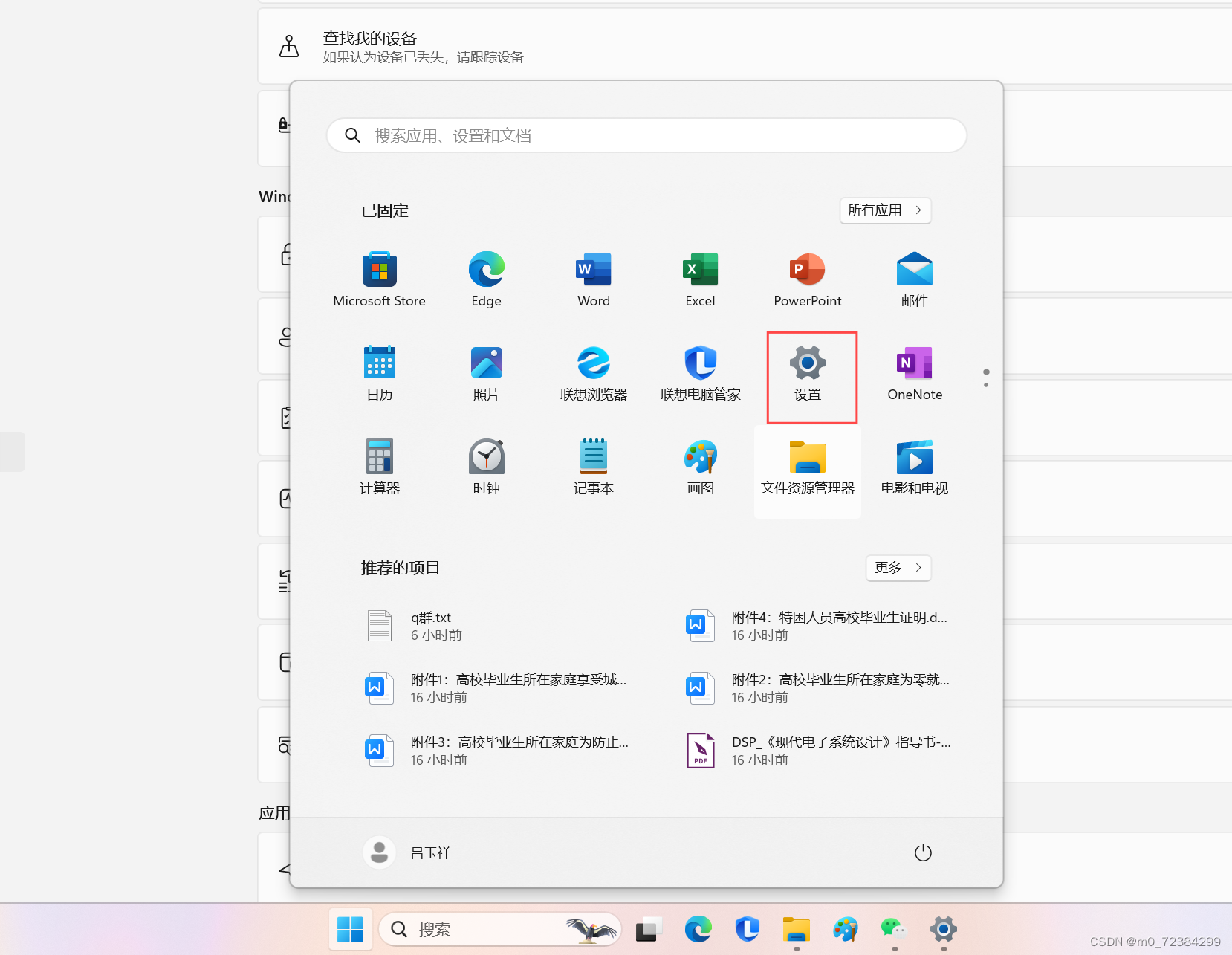Viewport: 1232px width, 955px height.
Task: Click the power button in Start menu
Action: tap(922, 852)
